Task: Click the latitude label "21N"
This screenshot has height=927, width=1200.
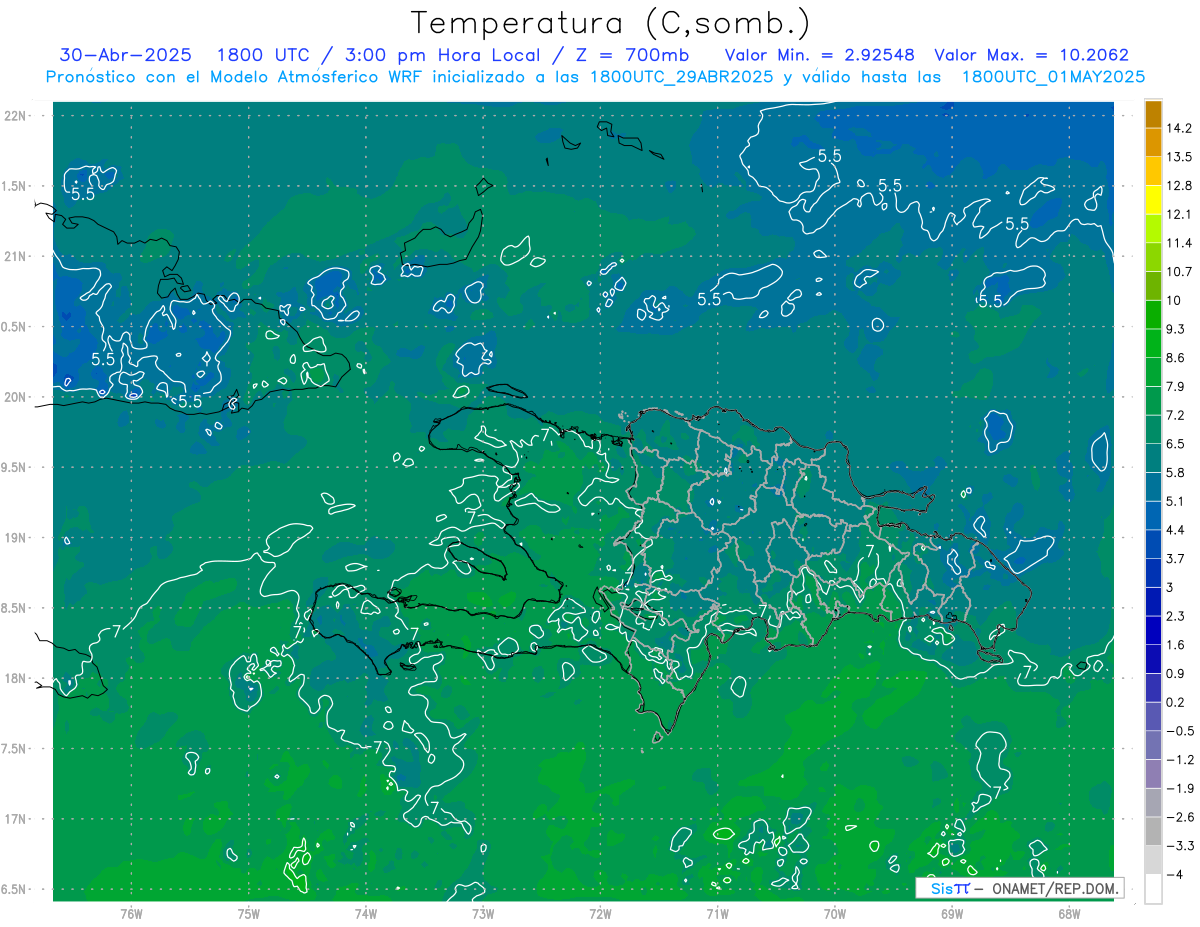Action: point(17,256)
